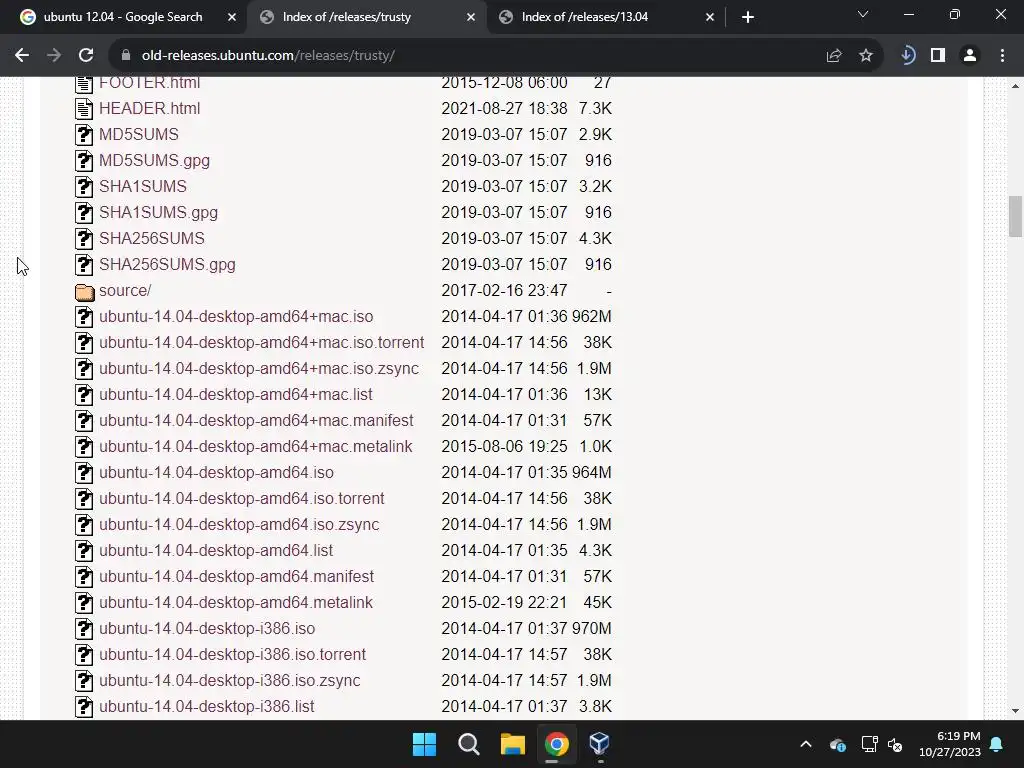Share this page via share icon
The image size is (1024, 768).
(834, 56)
